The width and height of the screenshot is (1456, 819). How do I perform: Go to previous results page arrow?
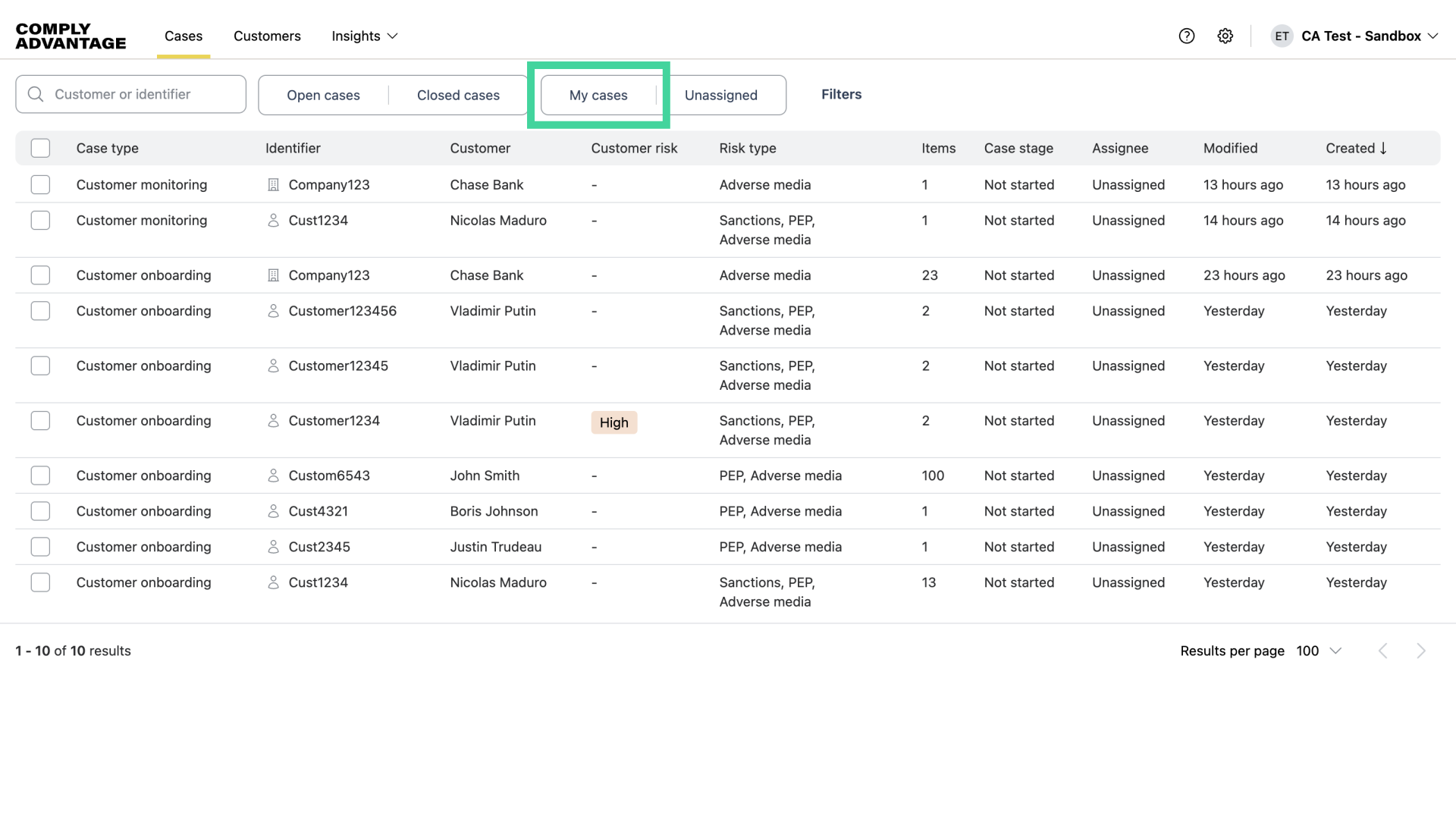pos(1383,651)
